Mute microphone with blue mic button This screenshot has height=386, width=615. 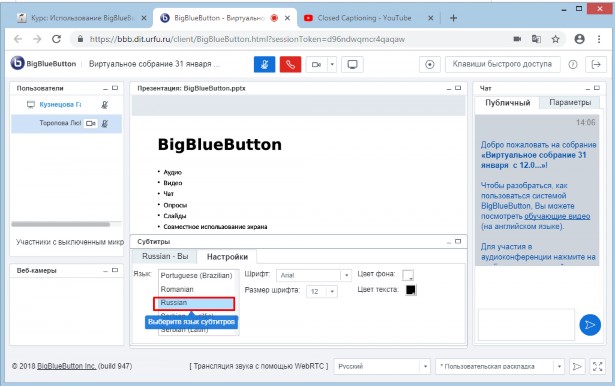pos(264,64)
